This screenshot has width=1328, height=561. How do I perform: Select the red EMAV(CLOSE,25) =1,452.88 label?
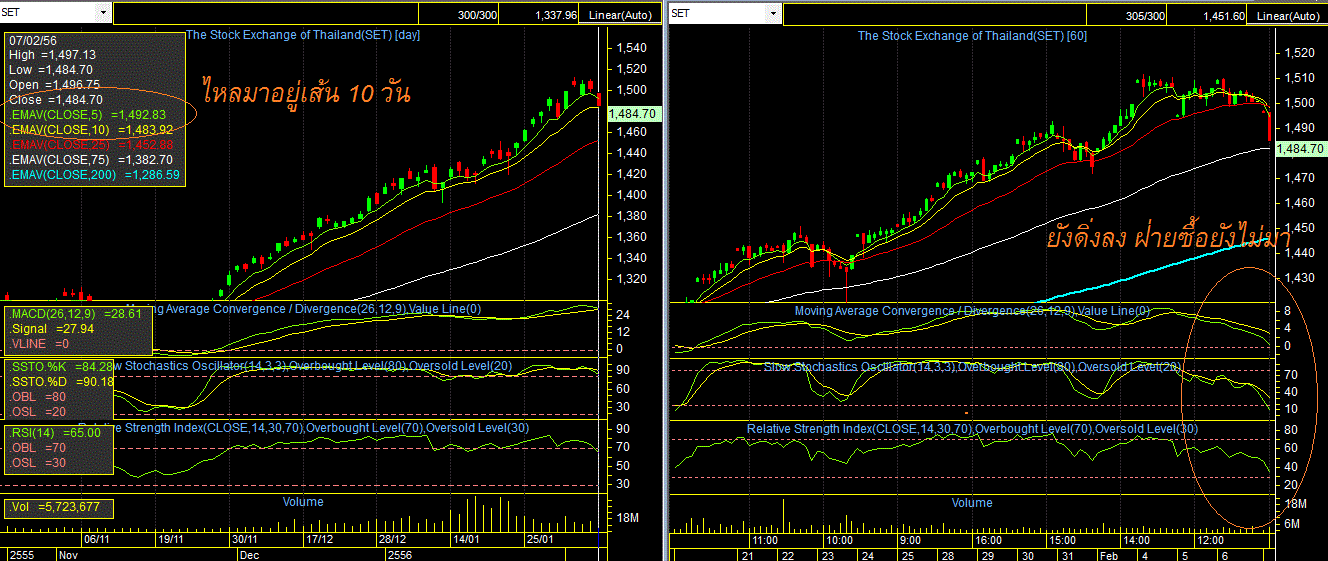pos(92,145)
